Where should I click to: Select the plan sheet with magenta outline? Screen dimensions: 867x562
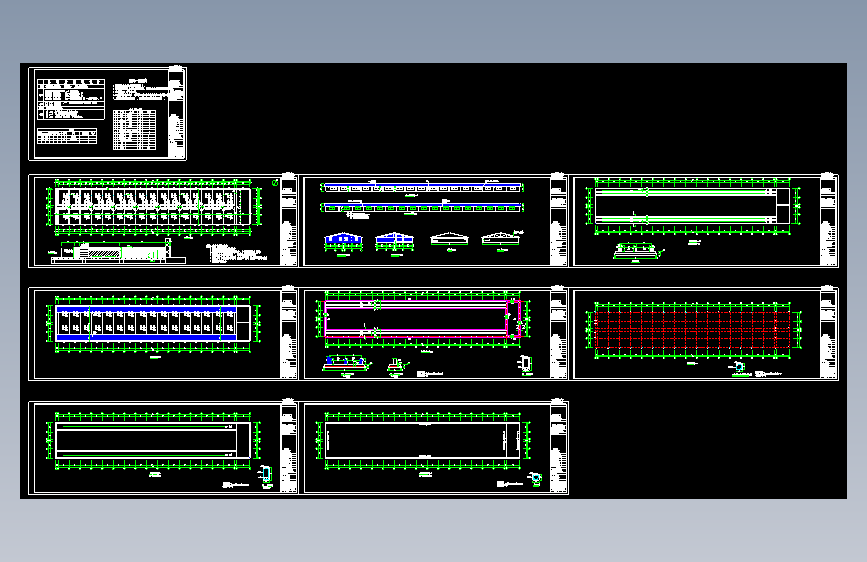[x=434, y=334]
